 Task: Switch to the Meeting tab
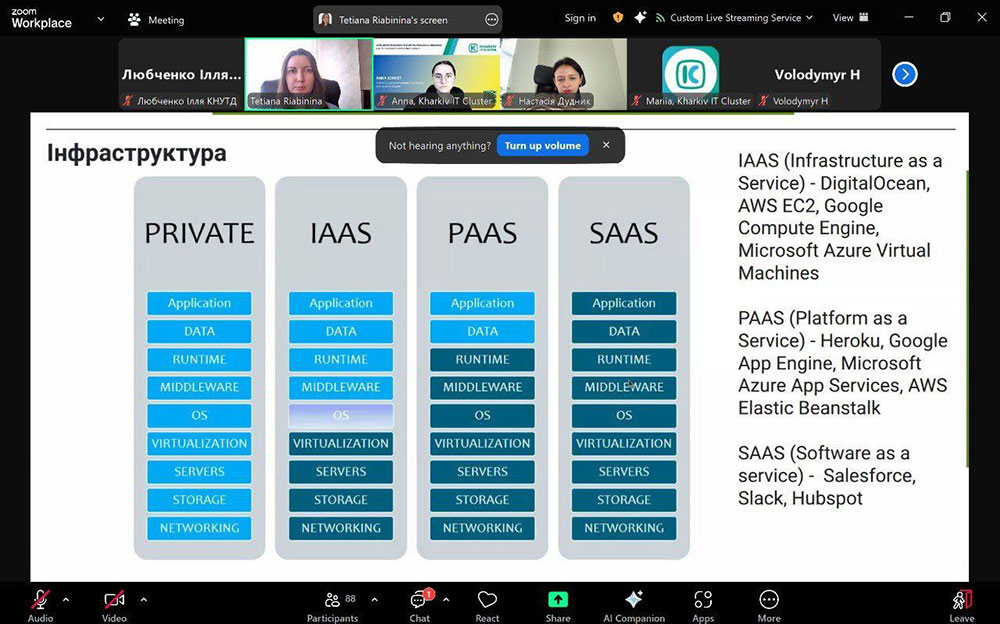(x=156, y=20)
